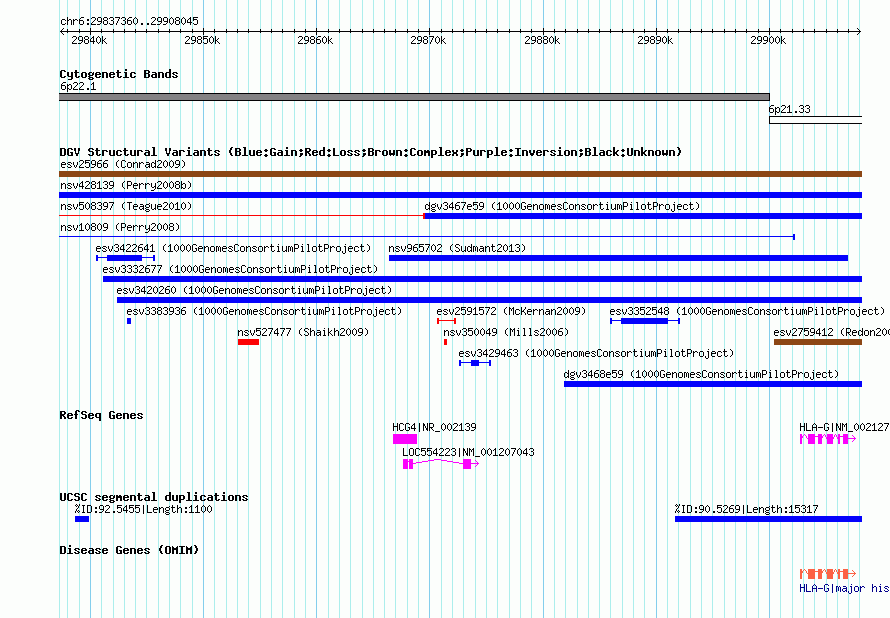
Task: Click the blue dgv3467e59 gain bar
Action: (x=643, y=216)
